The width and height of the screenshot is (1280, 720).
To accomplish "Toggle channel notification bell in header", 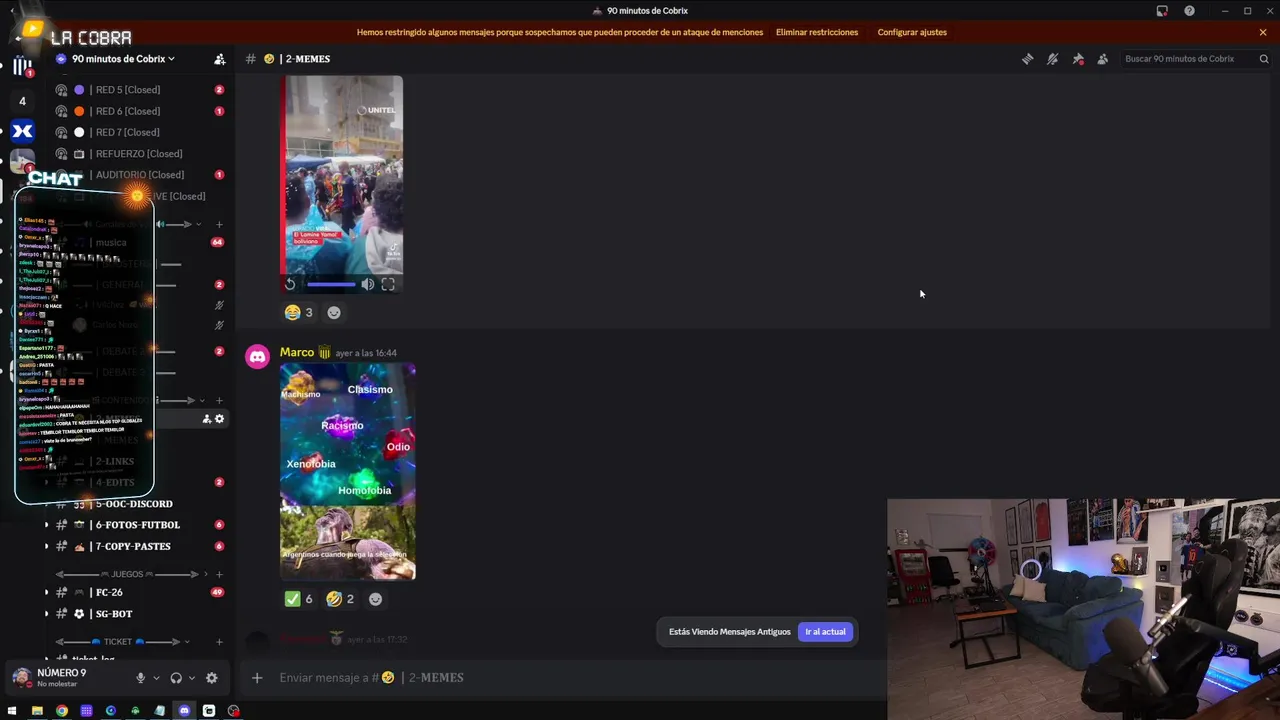I will pos(1052,59).
